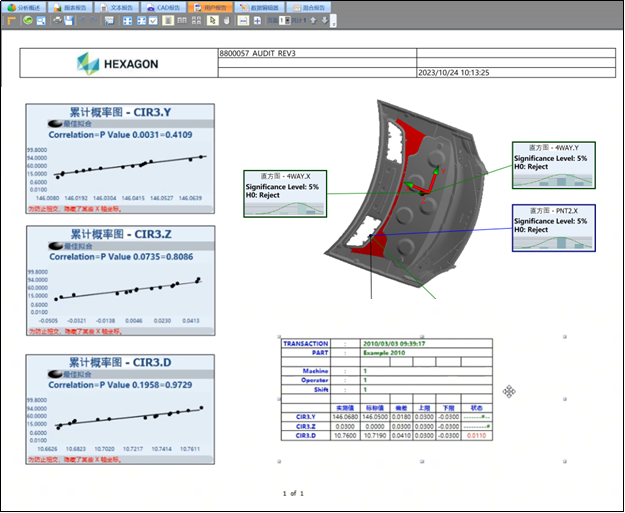Click the report template picture icon
The height and width of the screenshot is (513, 625).
click(109, 21)
